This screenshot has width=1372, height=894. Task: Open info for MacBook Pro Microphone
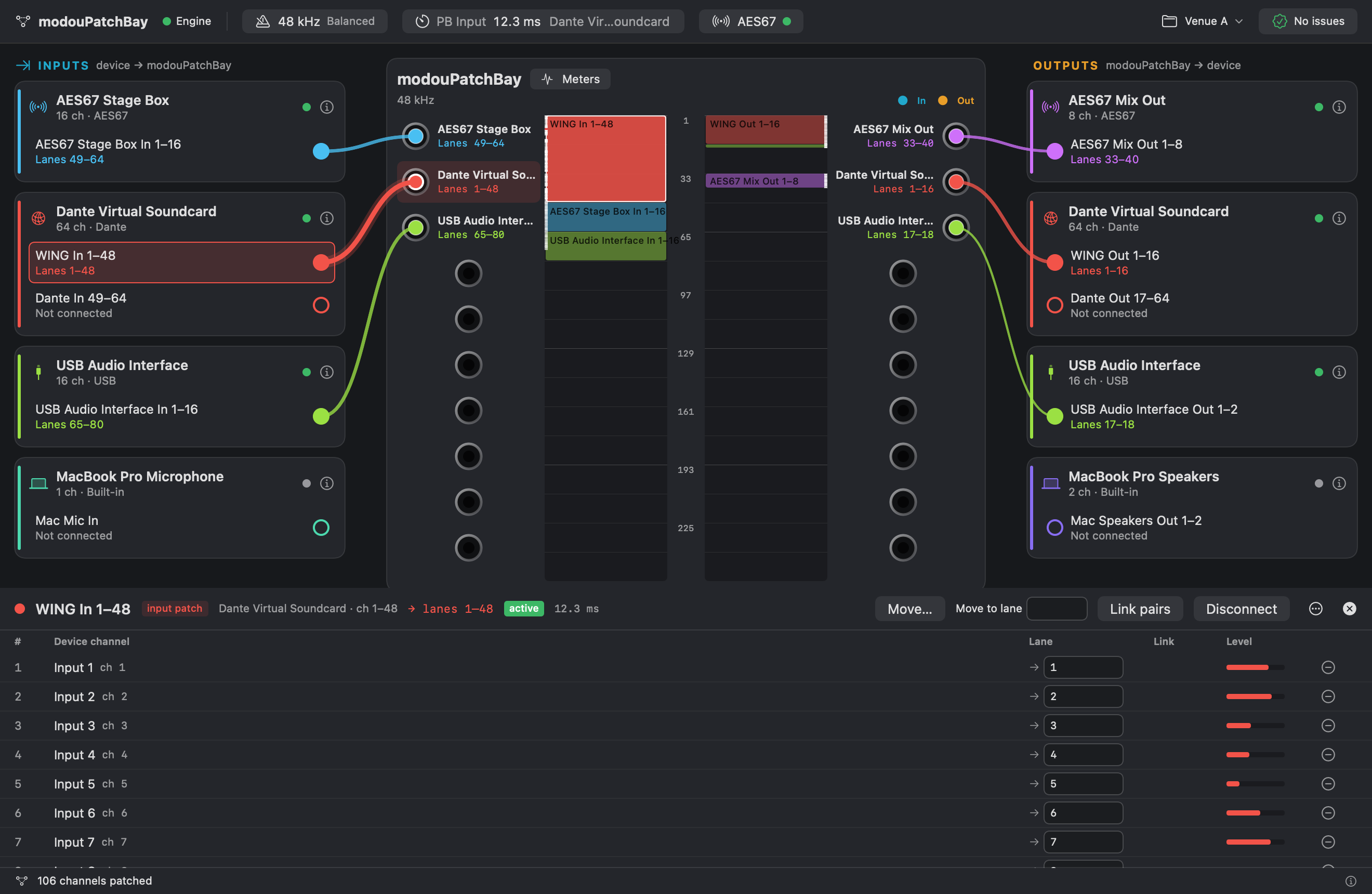pyautogui.click(x=326, y=483)
